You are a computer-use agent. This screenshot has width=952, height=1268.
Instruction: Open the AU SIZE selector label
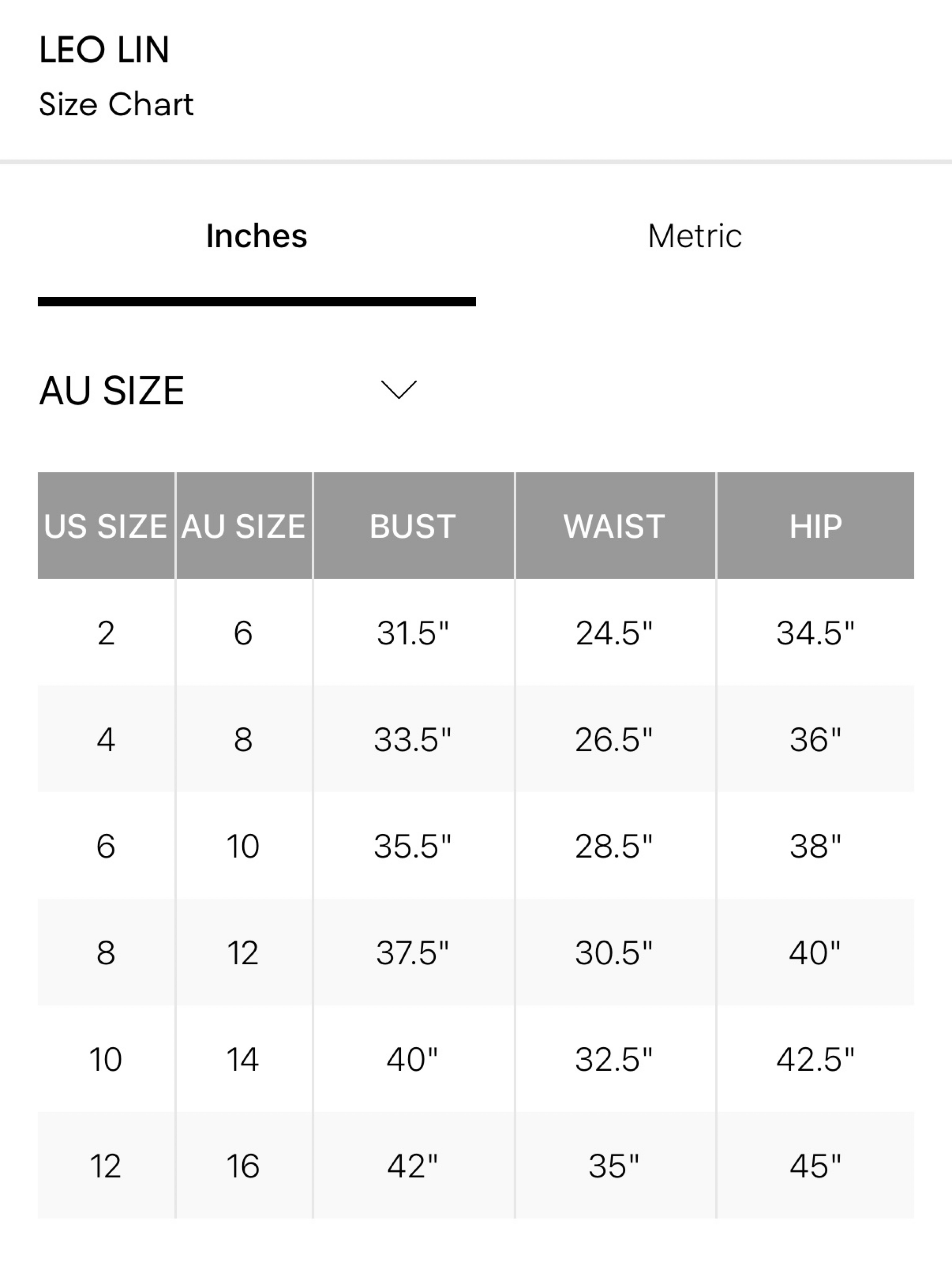point(112,390)
